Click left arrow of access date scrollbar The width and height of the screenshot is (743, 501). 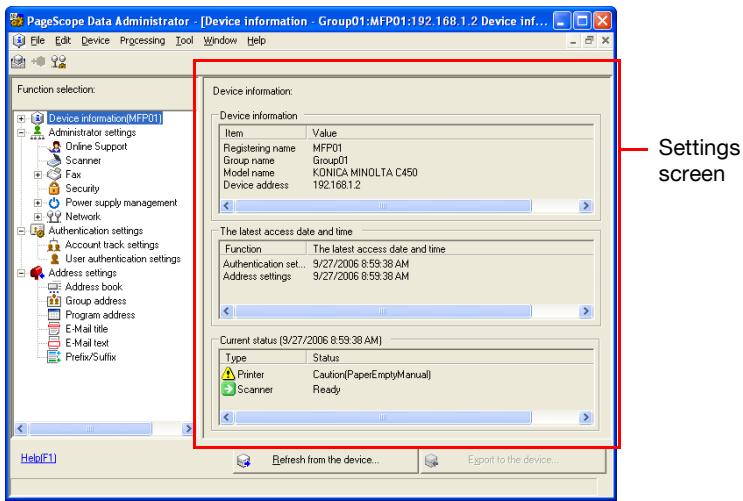point(227,311)
